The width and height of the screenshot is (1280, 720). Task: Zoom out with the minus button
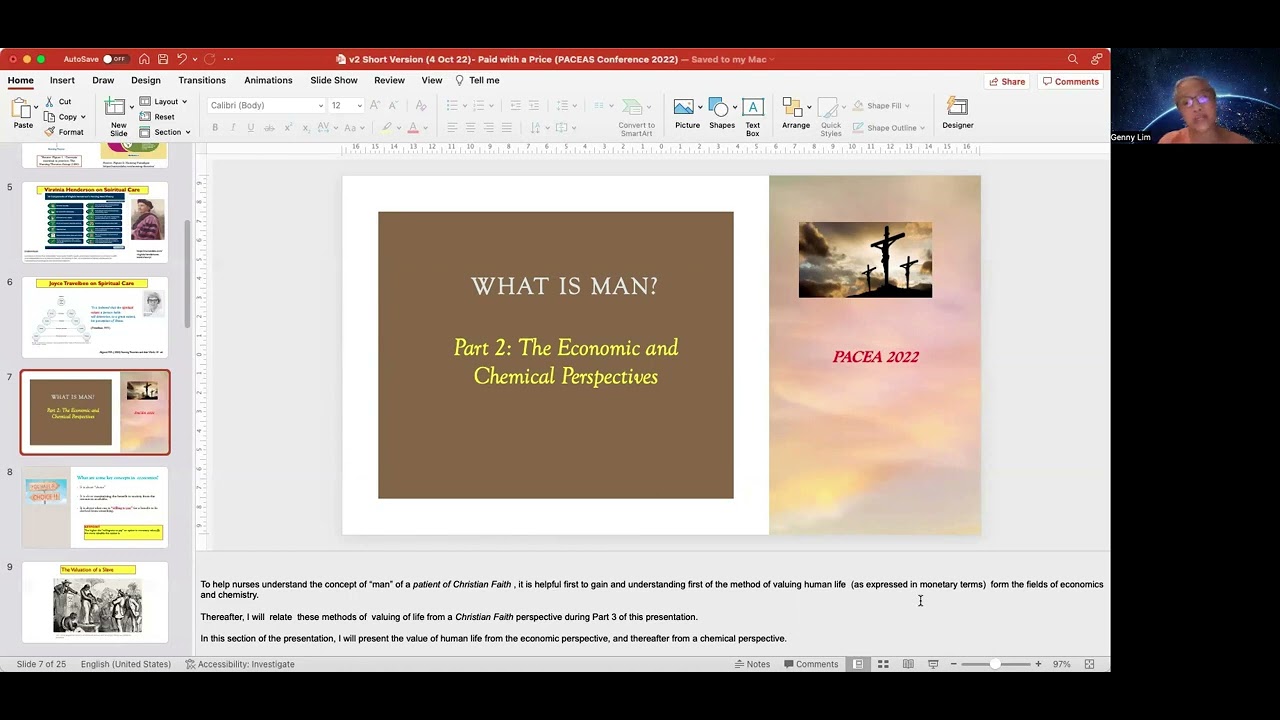click(953, 664)
